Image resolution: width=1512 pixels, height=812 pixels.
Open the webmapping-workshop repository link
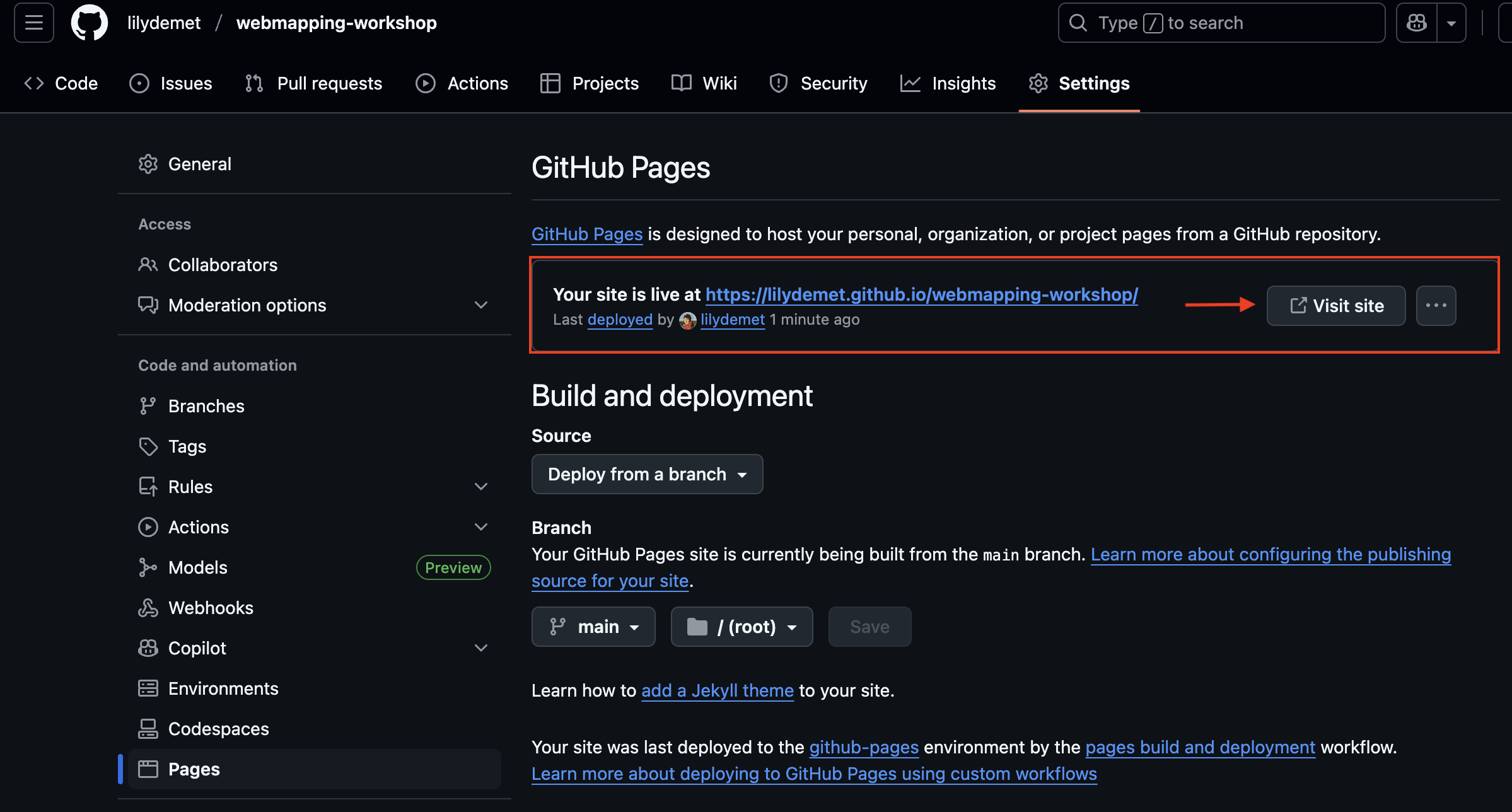[x=337, y=23]
